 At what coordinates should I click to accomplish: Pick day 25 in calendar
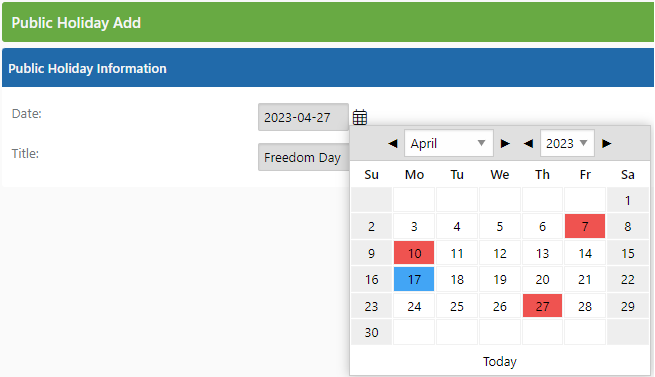point(457,306)
